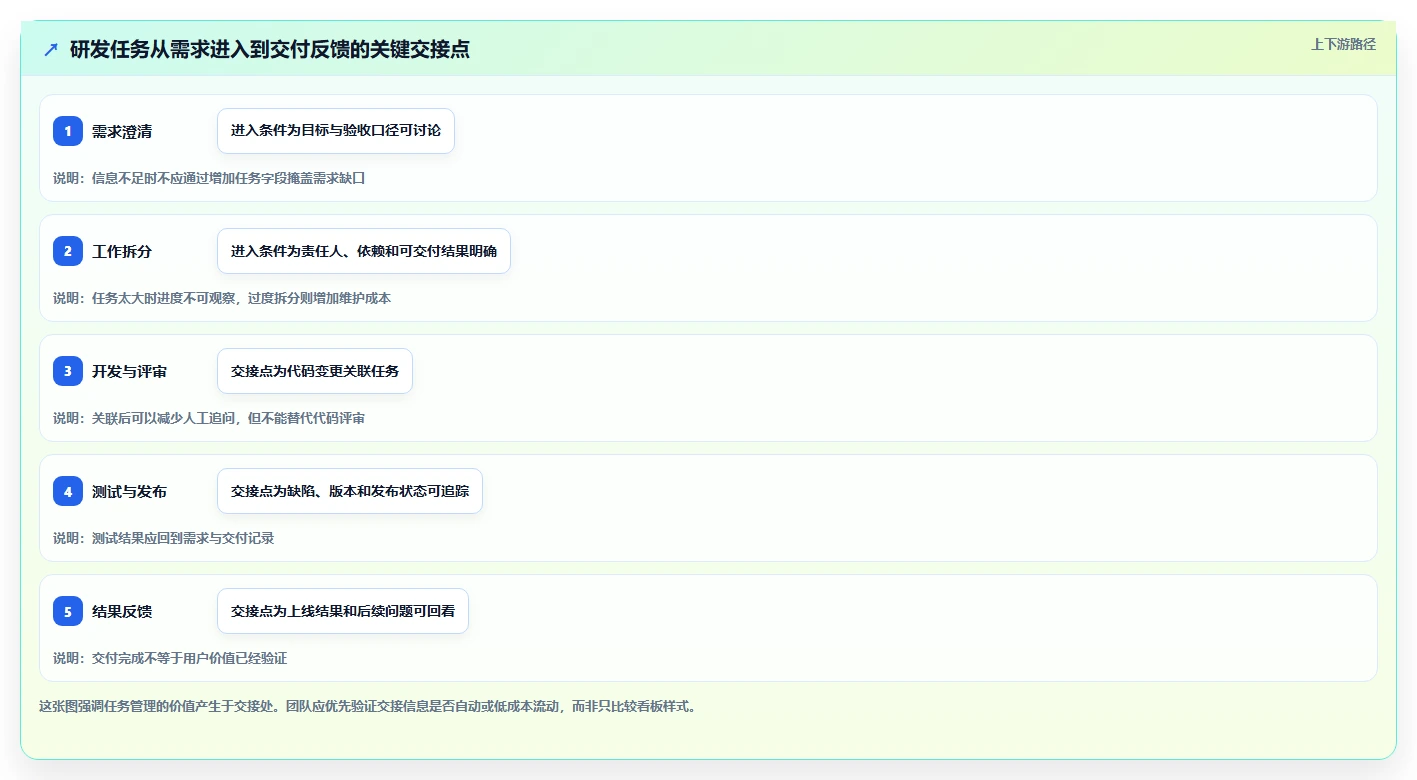
Task: Click step number badge 4
Action: [x=68, y=491]
